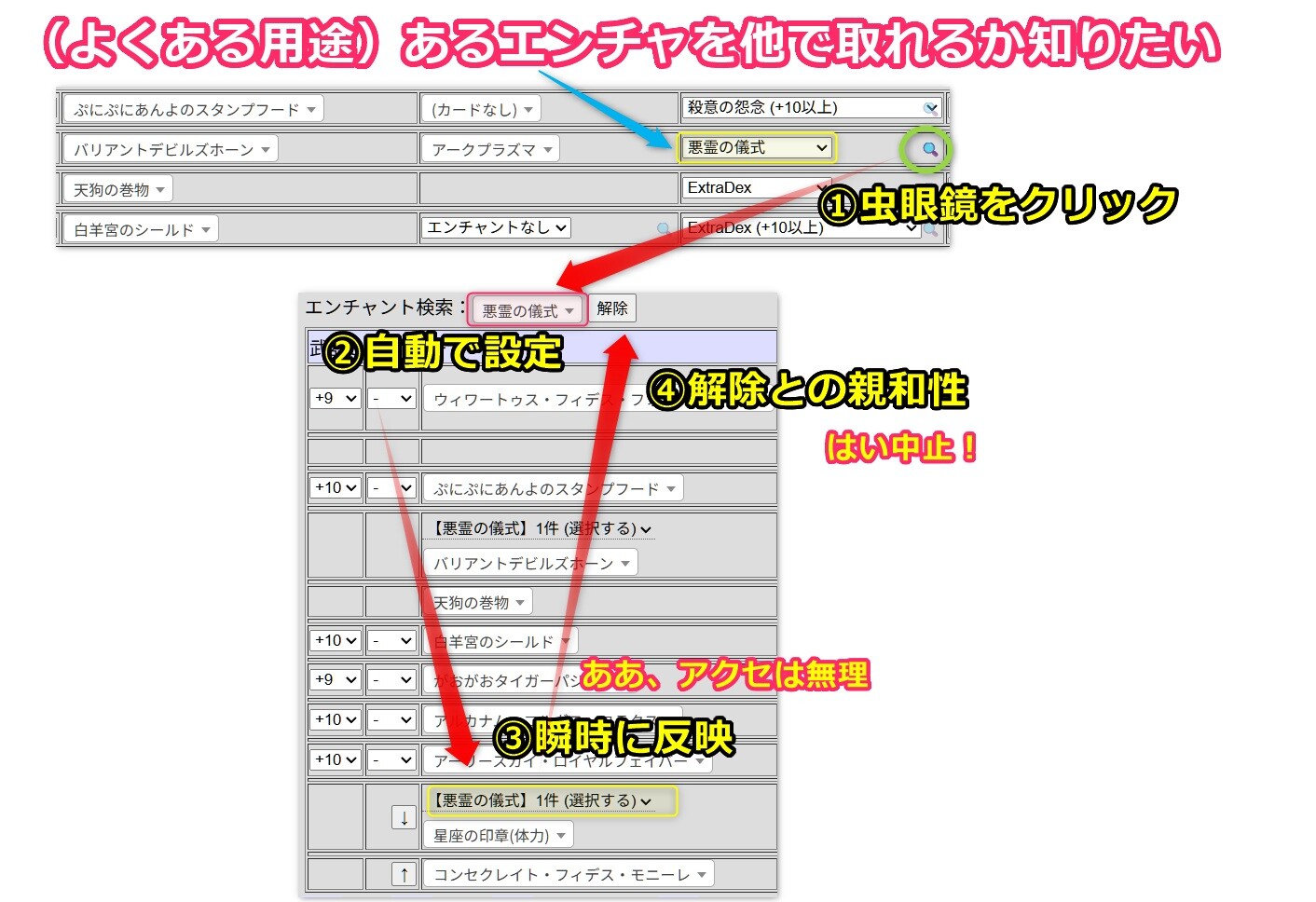Expand the (カードなし) card dropdown

click(x=481, y=109)
